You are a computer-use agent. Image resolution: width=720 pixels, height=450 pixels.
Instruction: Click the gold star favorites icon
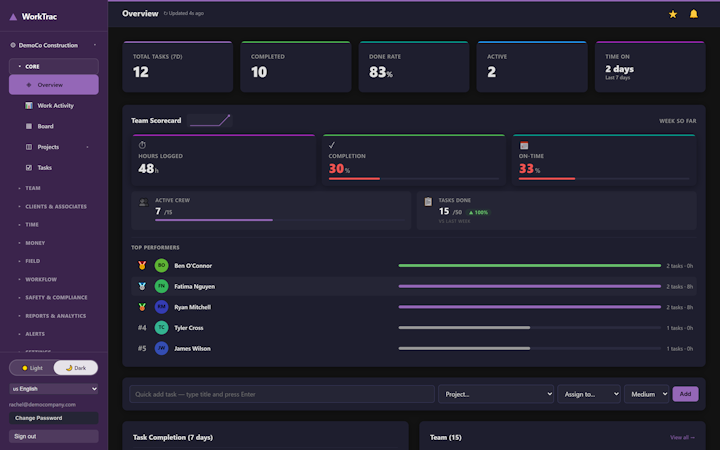pos(673,14)
